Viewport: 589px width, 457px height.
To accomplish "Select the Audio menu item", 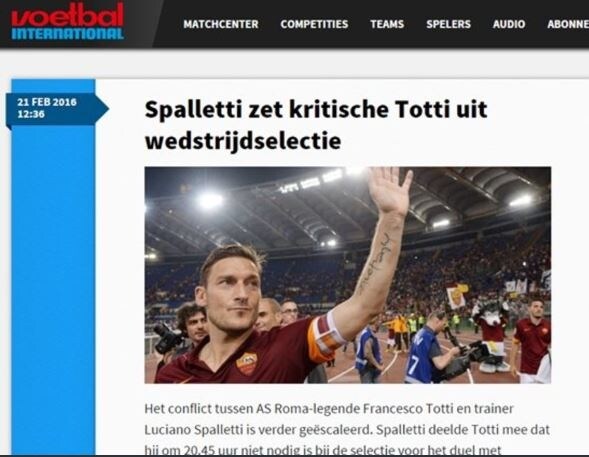I will click(x=509, y=24).
